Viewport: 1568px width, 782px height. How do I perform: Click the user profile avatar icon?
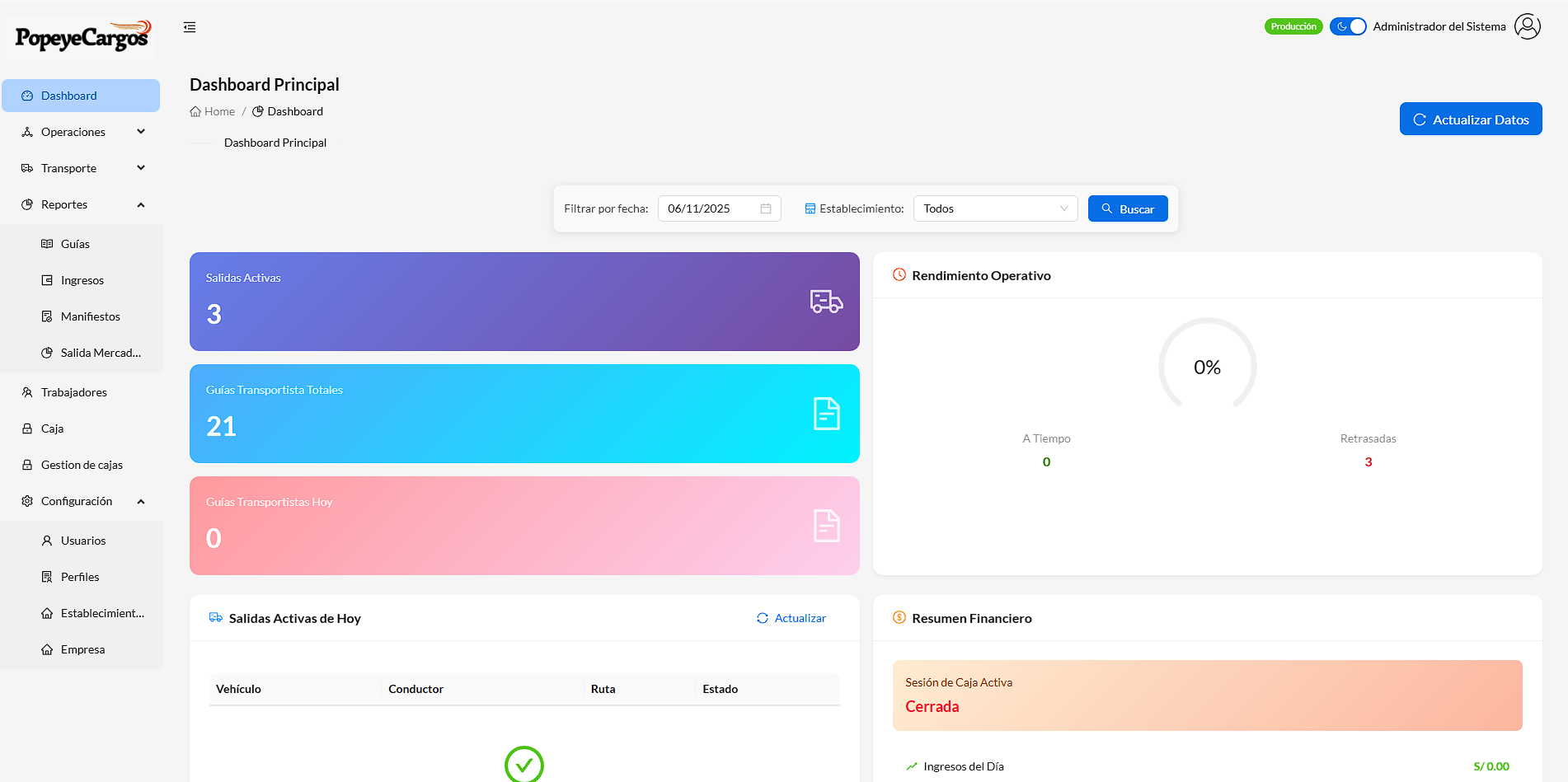click(x=1527, y=26)
